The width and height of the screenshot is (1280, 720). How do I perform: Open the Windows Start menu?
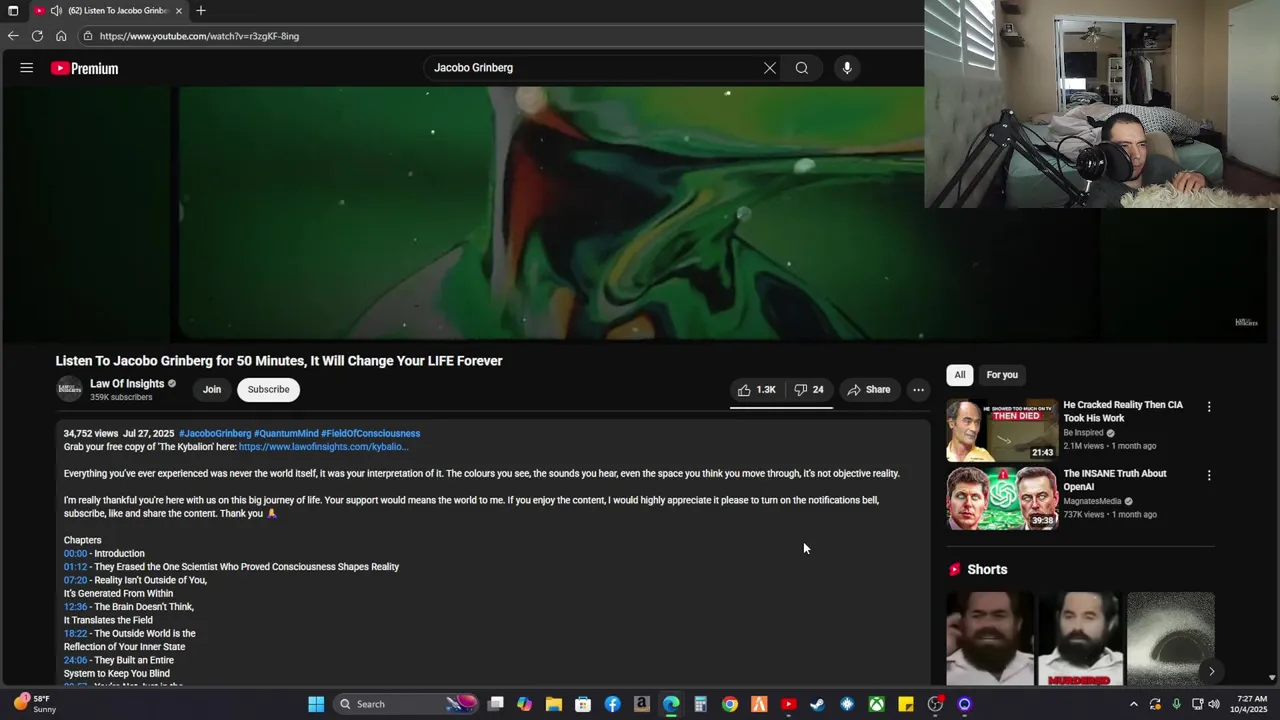[x=316, y=704]
